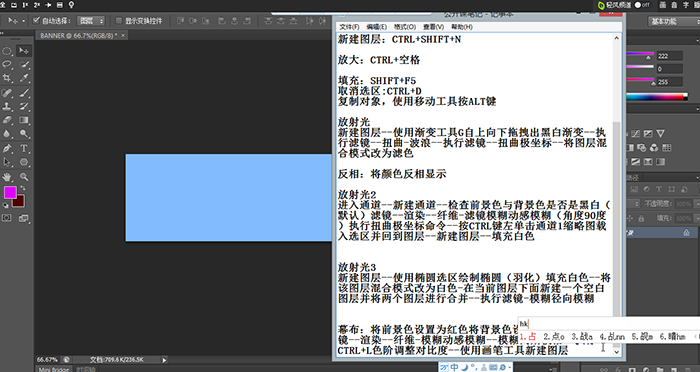Select the Lasso tool

7,65
